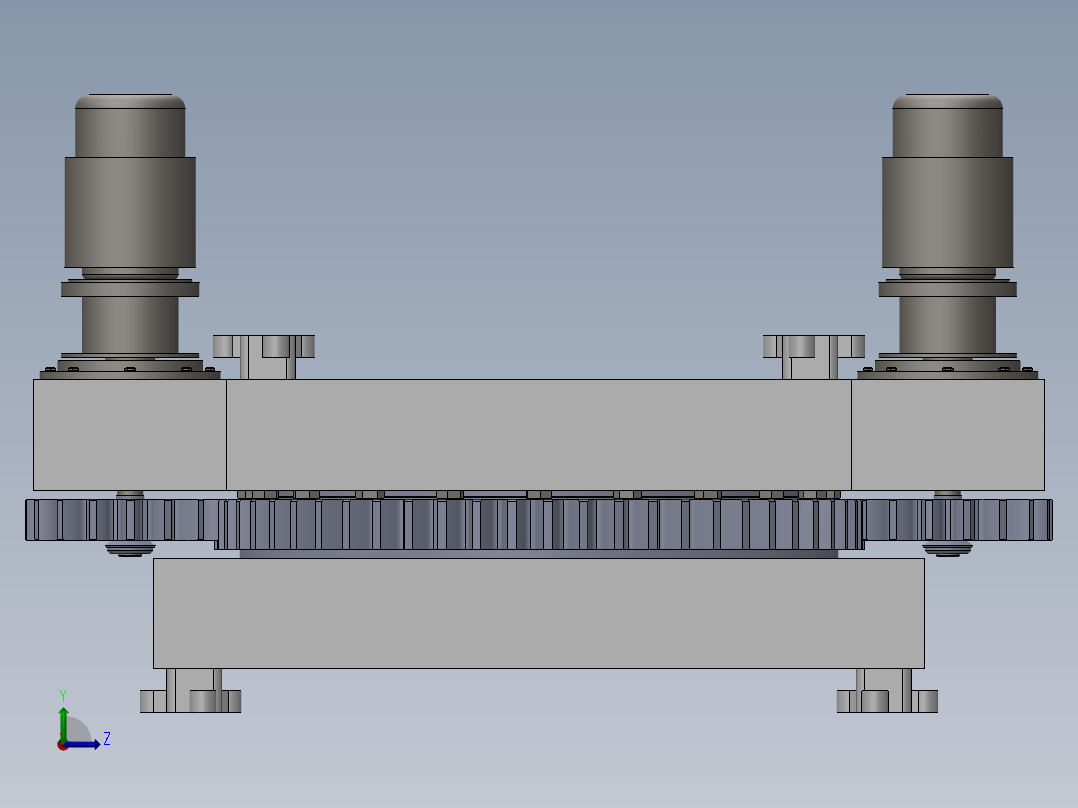The width and height of the screenshot is (1078, 808).
Task: Select the right motor body in model
Action: click(947, 213)
